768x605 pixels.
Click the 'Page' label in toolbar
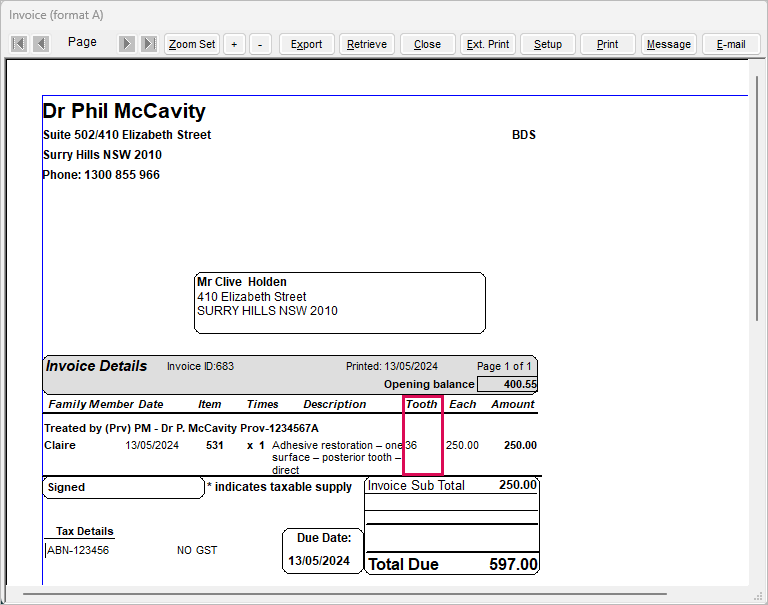82,42
